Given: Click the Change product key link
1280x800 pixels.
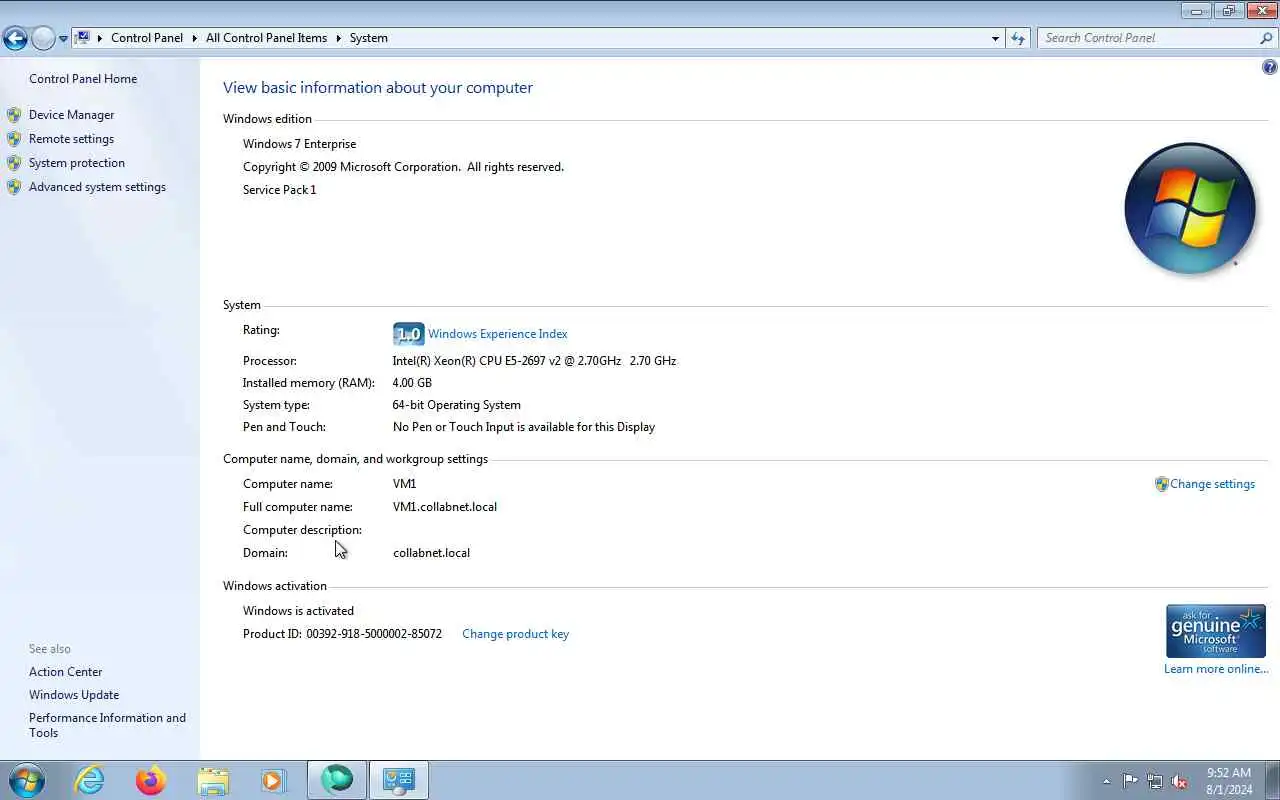Looking at the screenshot, I should [x=515, y=634].
